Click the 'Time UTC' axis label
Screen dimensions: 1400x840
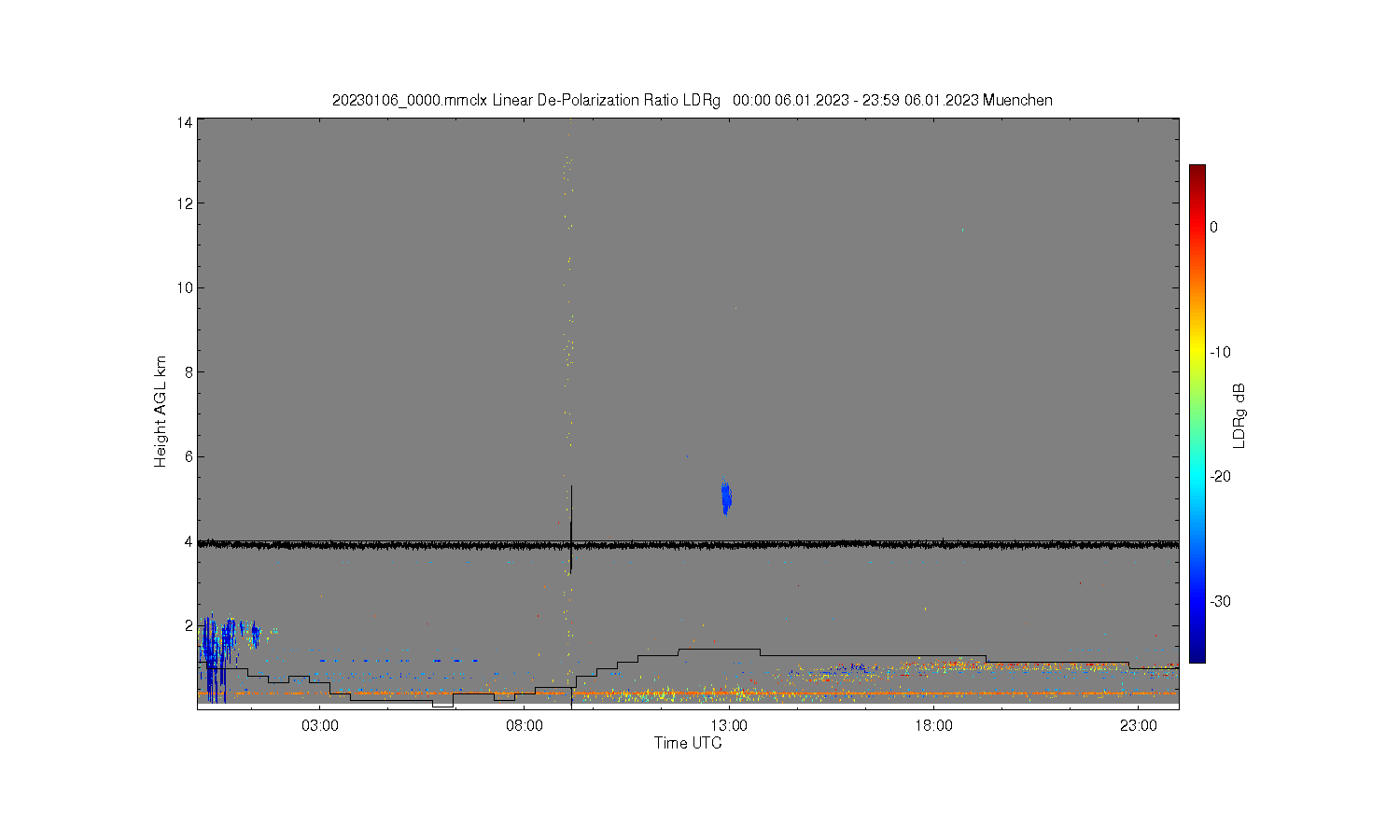[688, 743]
